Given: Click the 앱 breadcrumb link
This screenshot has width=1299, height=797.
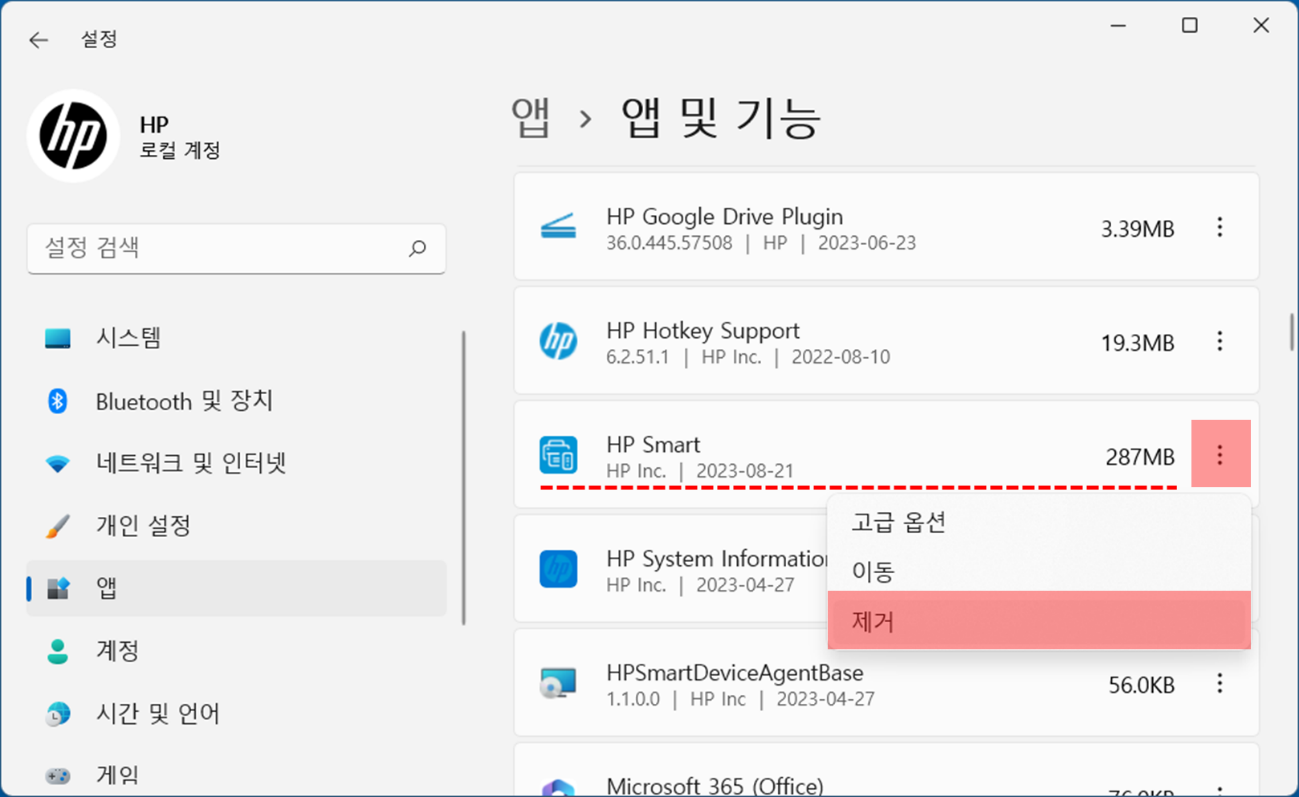Looking at the screenshot, I should (531, 119).
